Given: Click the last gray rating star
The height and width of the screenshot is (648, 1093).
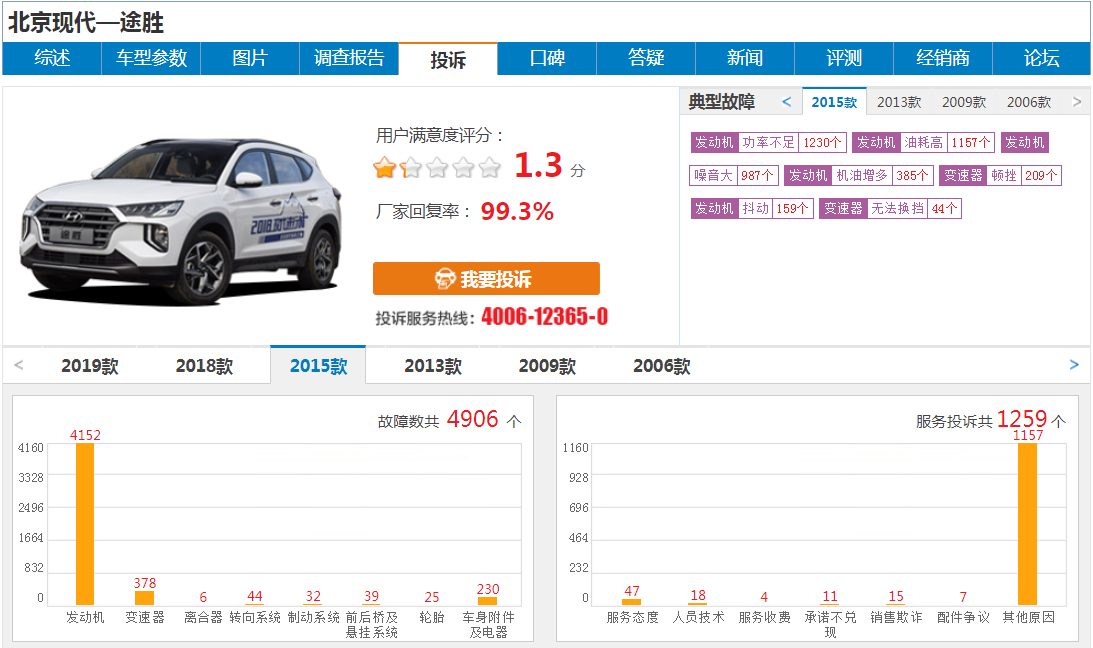Looking at the screenshot, I should point(489,167).
